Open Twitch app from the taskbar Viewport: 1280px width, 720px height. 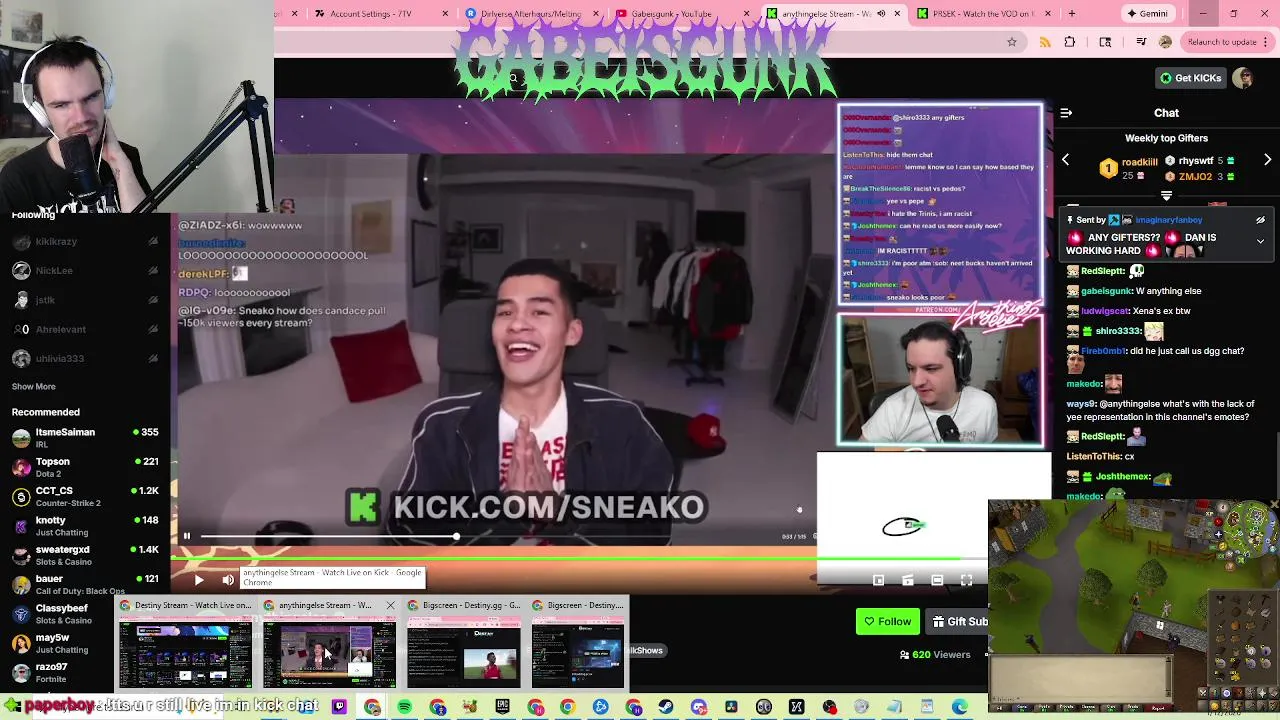coord(339,707)
